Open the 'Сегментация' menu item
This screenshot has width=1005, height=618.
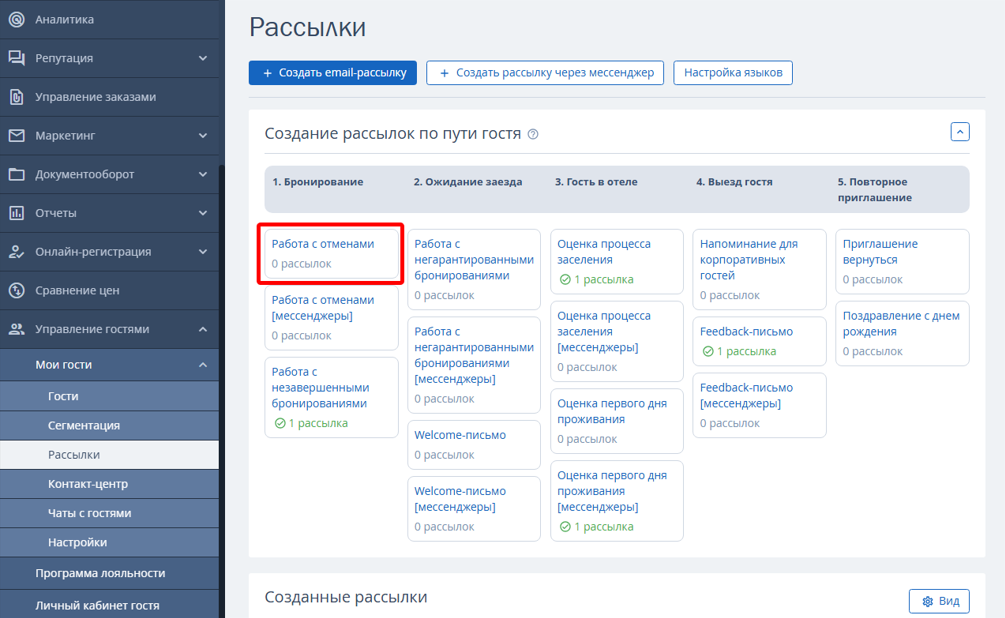pyautogui.click(x=84, y=425)
